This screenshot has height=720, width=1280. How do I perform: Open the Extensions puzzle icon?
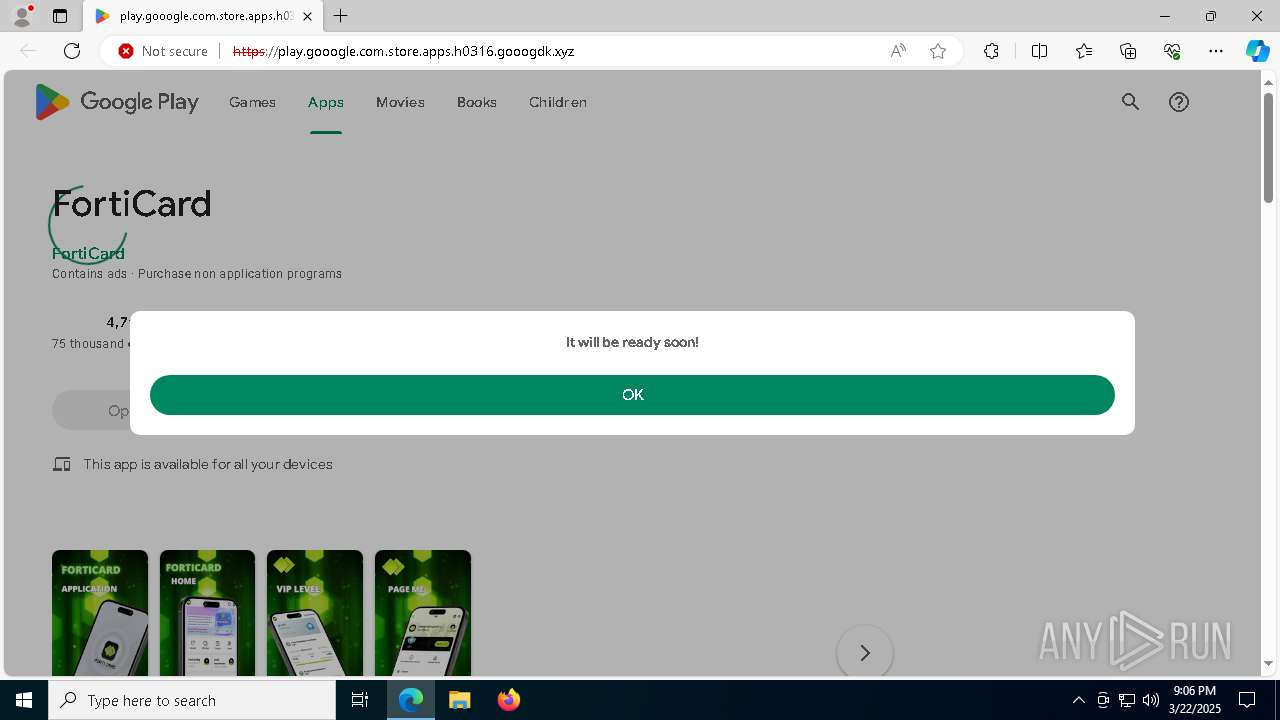(991, 51)
